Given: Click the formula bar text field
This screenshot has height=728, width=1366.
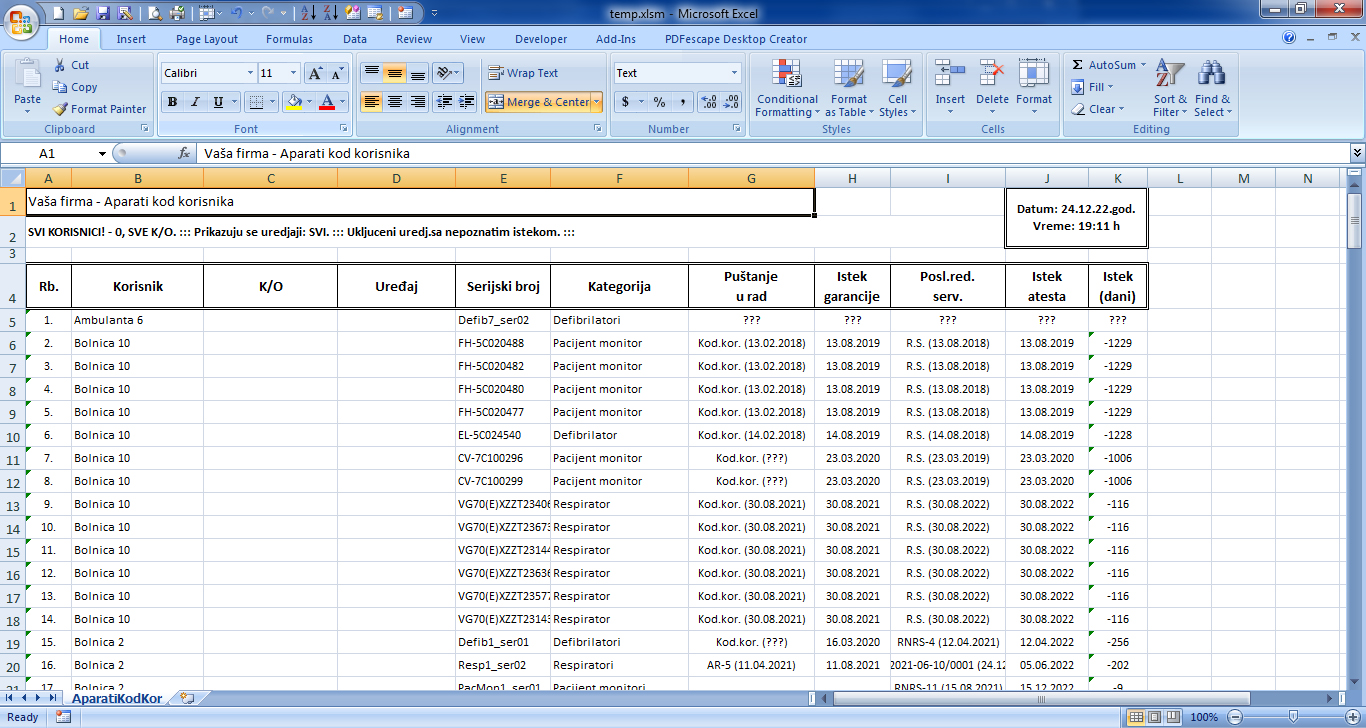Looking at the screenshot, I should coord(773,154).
